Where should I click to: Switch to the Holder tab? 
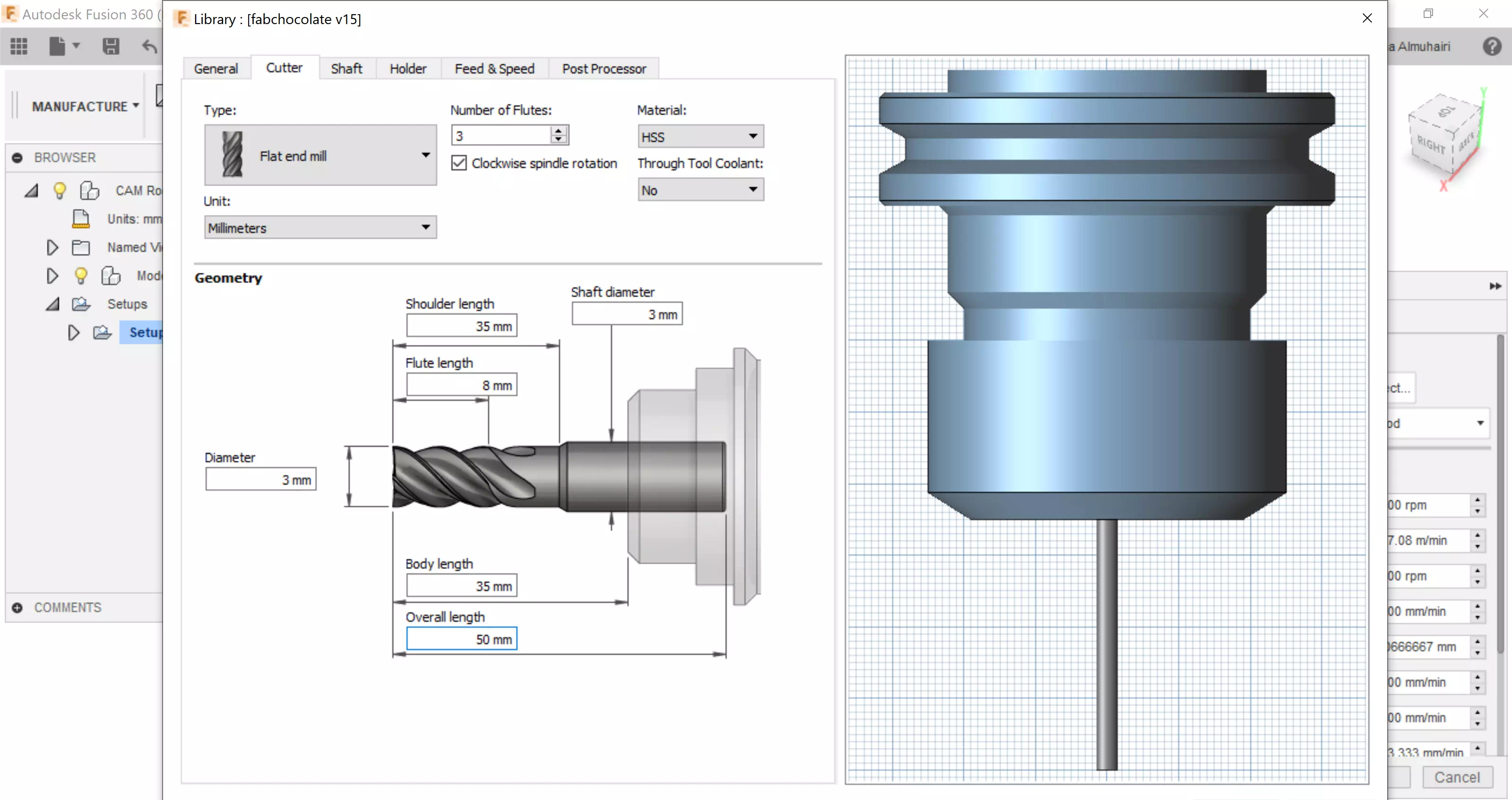click(408, 69)
